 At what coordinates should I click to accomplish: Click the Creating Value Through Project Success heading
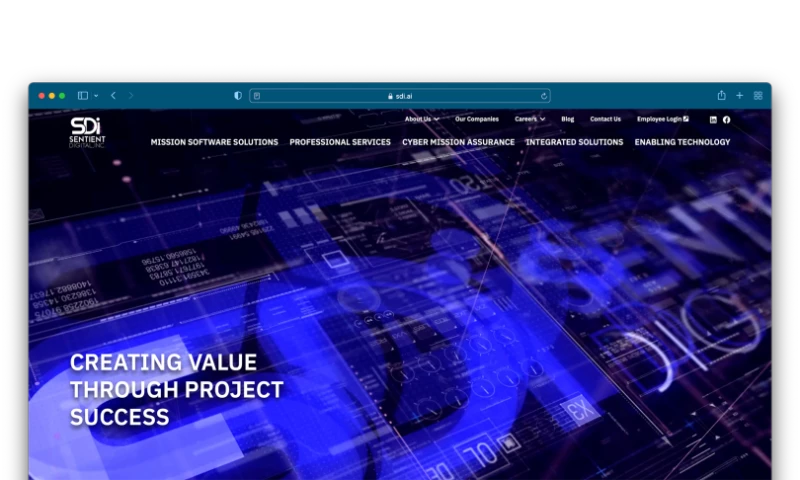point(177,390)
